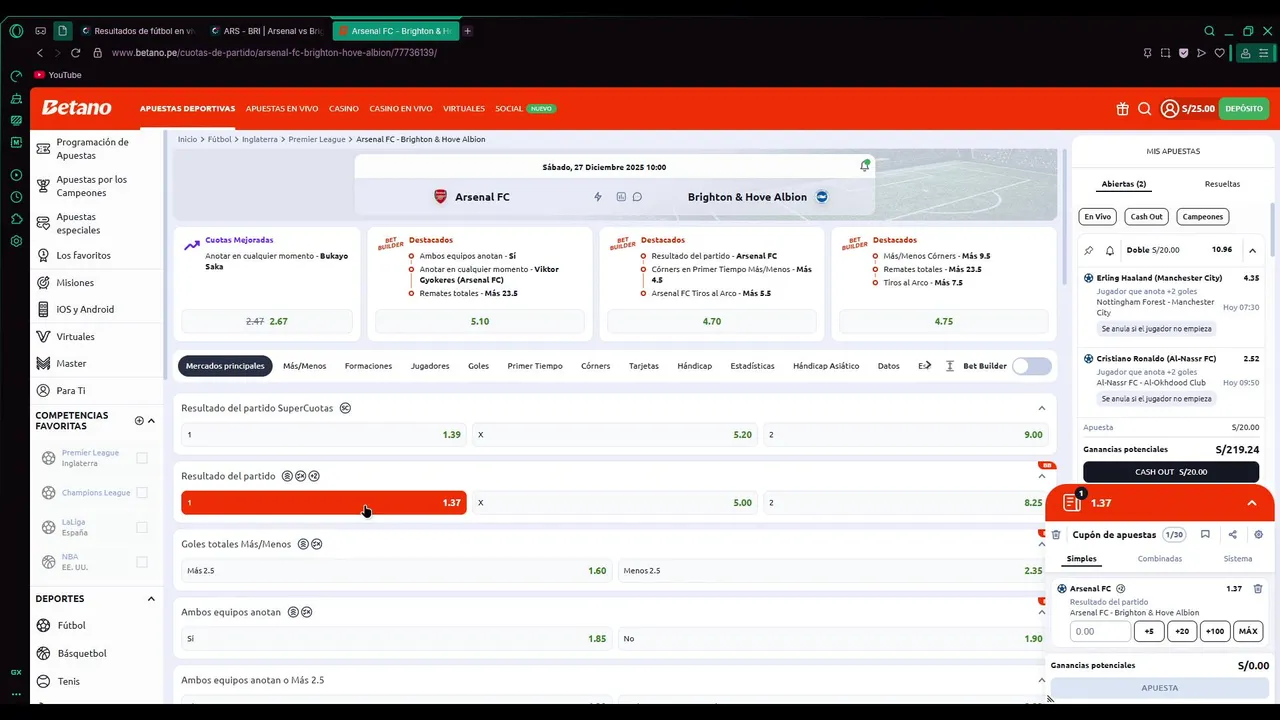The height and width of the screenshot is (720, 1280).
Task: Click the green Depósito button
Action: coord(1244,108)
